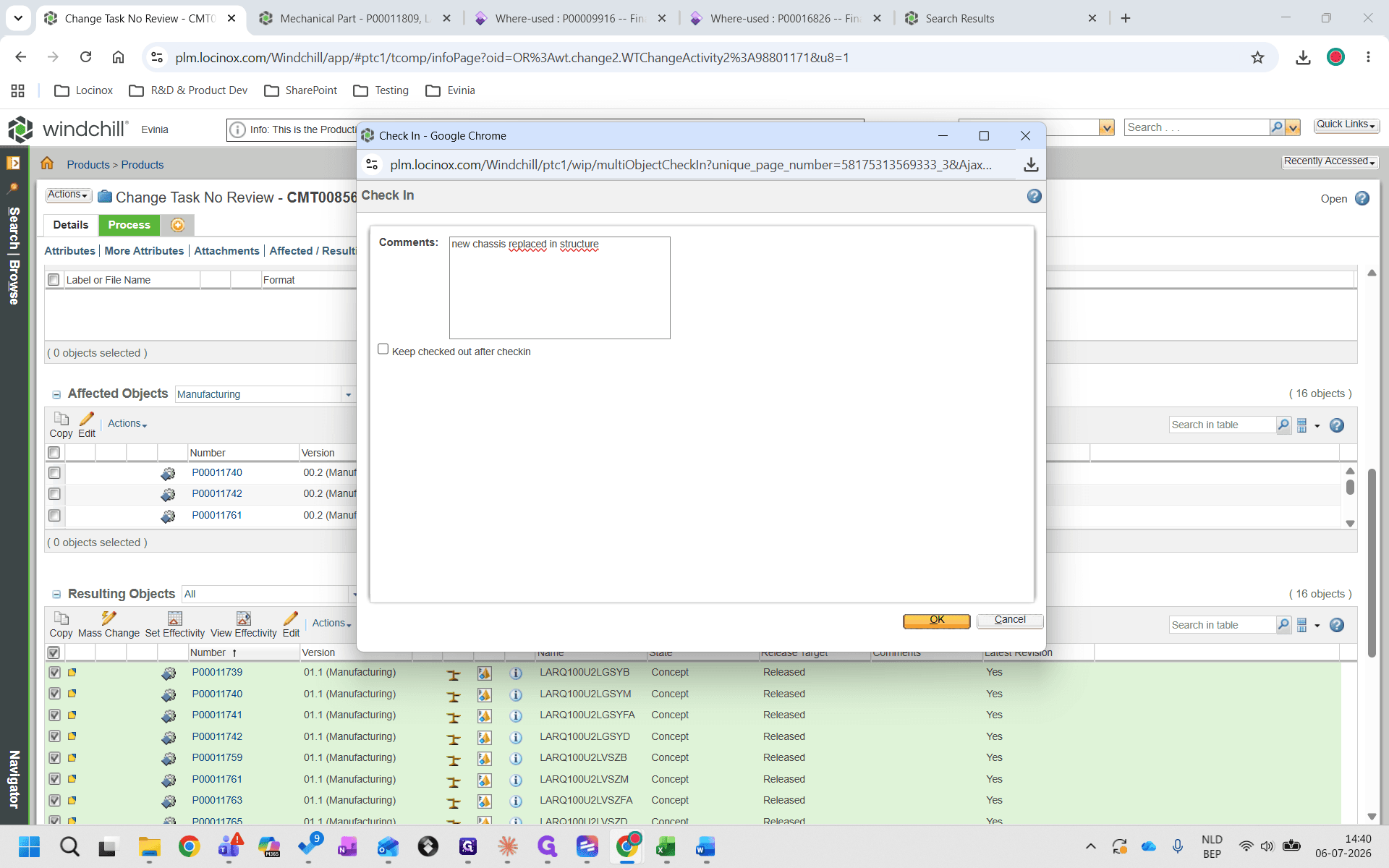This screenshot has width=1389, height=868.
Task: Switch to Mechanical Part P00011809 browser tab
Action: (354, 19)
